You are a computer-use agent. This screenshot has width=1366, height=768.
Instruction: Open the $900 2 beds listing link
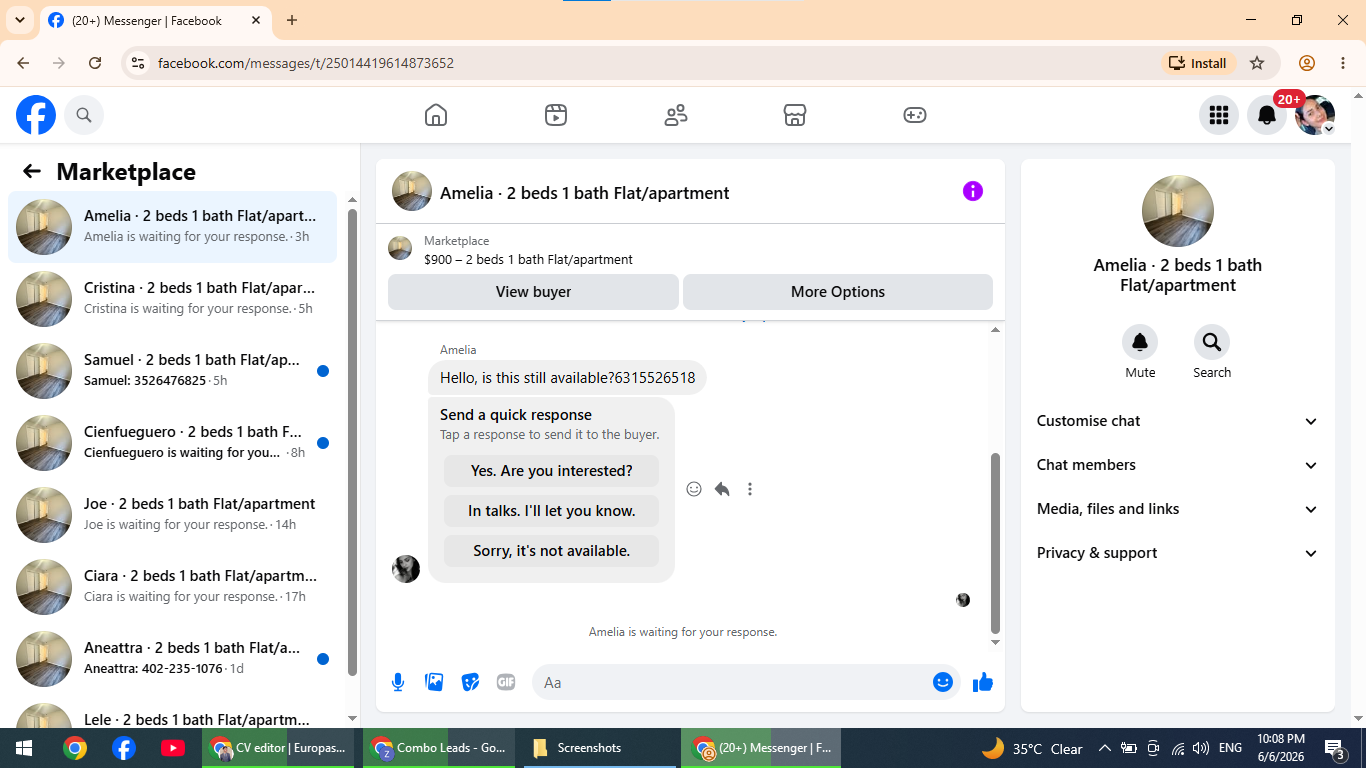coord(528,259)
